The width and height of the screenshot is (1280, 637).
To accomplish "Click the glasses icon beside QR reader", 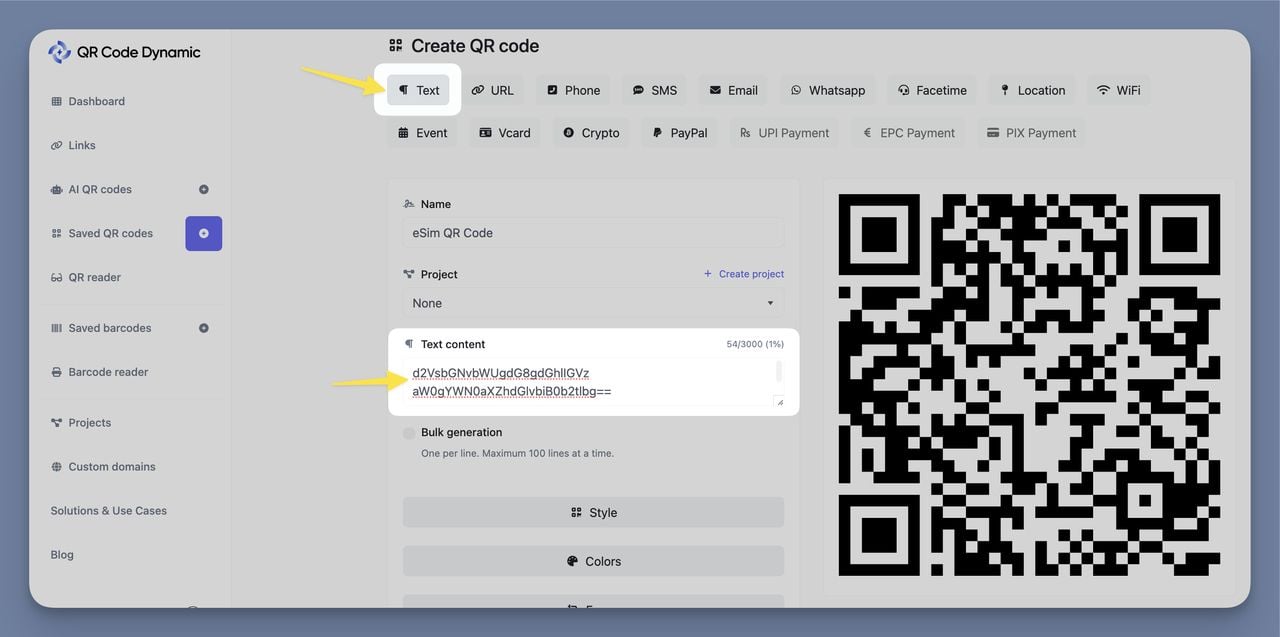I will 56,277.
